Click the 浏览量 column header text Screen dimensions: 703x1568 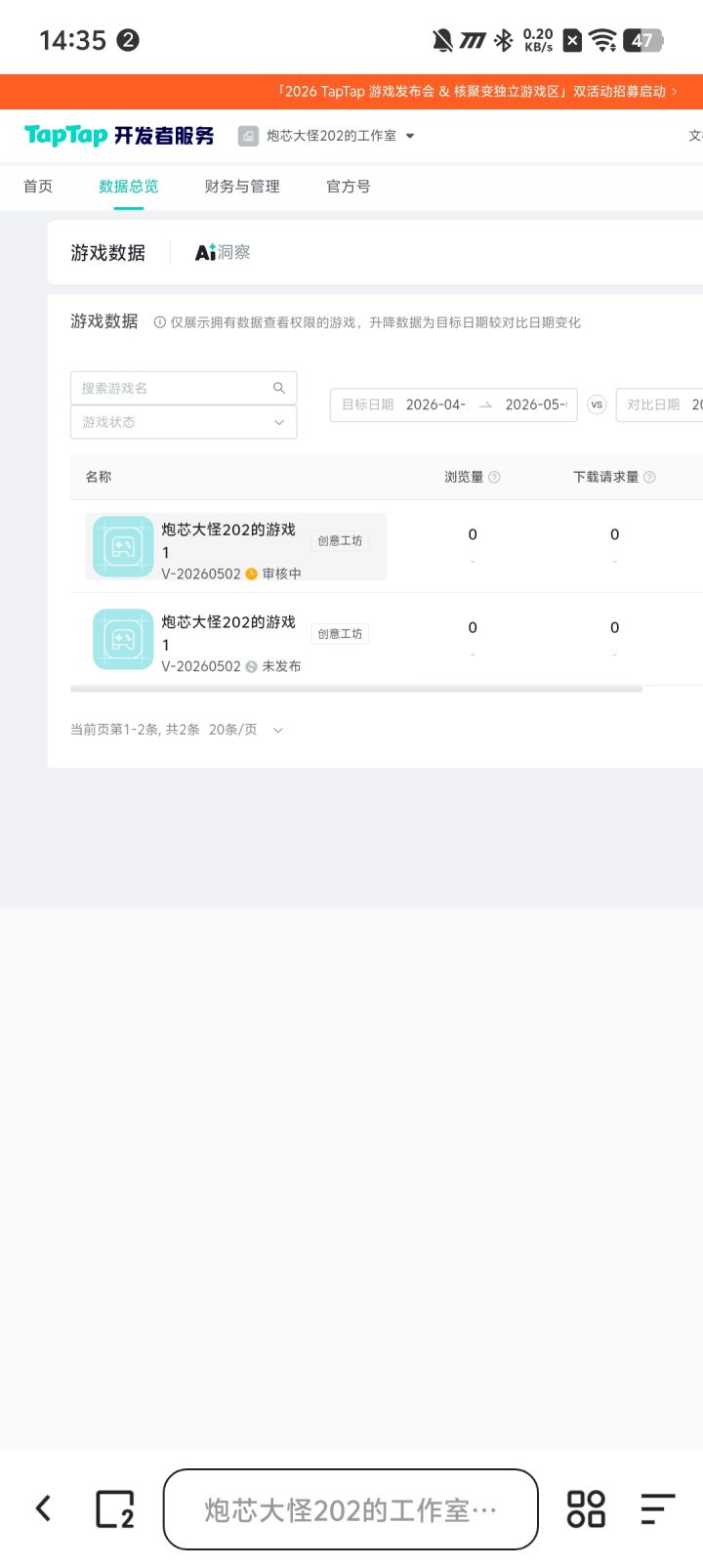[464, 477]
